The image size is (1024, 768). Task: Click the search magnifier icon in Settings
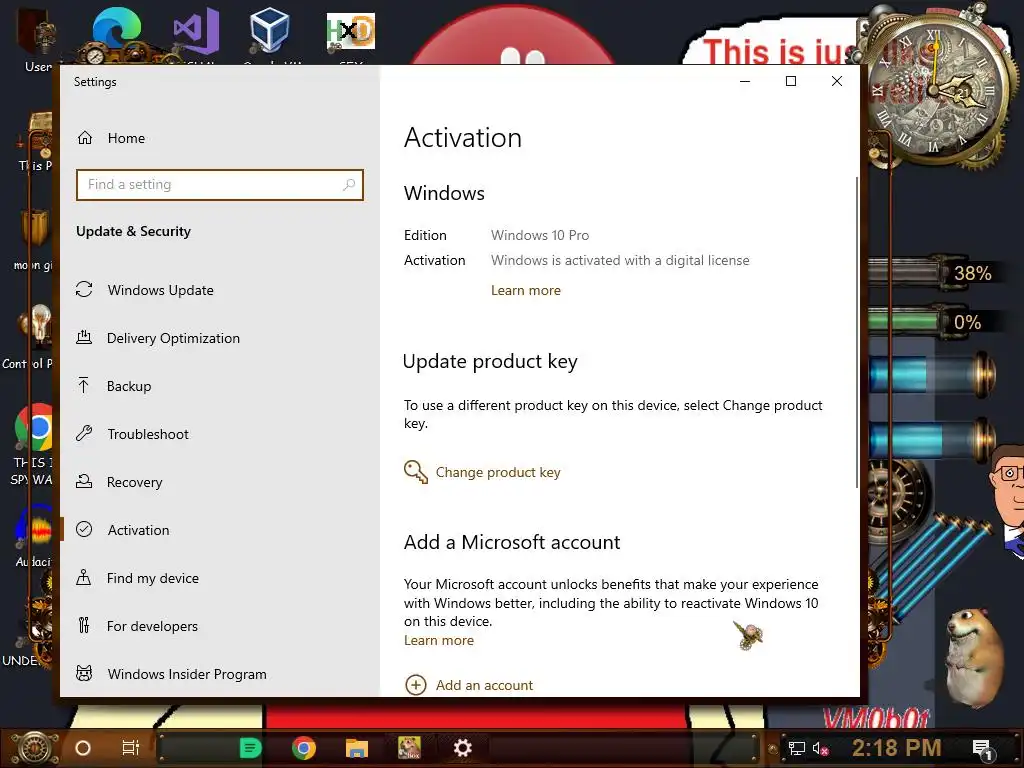[349, 185]
